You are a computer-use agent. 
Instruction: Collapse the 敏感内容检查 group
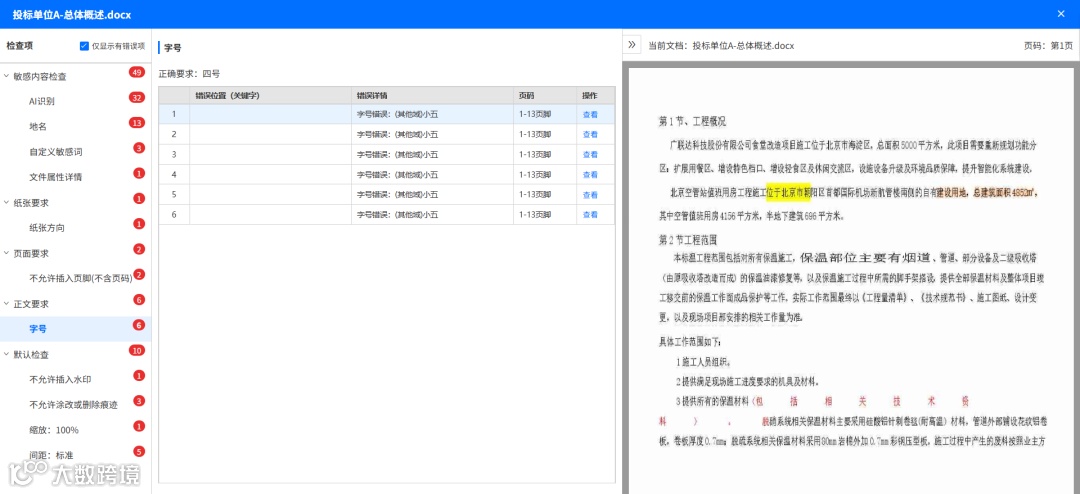click(7, 76)
